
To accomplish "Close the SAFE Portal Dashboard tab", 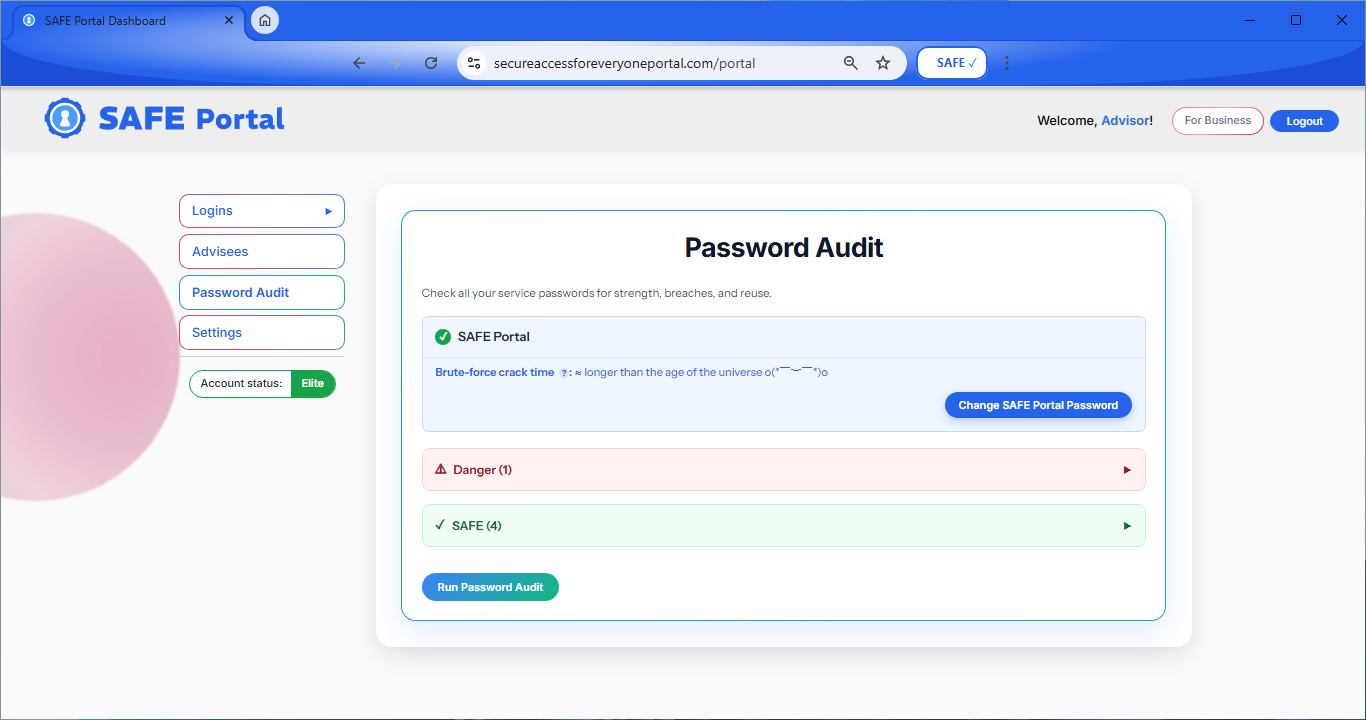I will tap(229, 20).
